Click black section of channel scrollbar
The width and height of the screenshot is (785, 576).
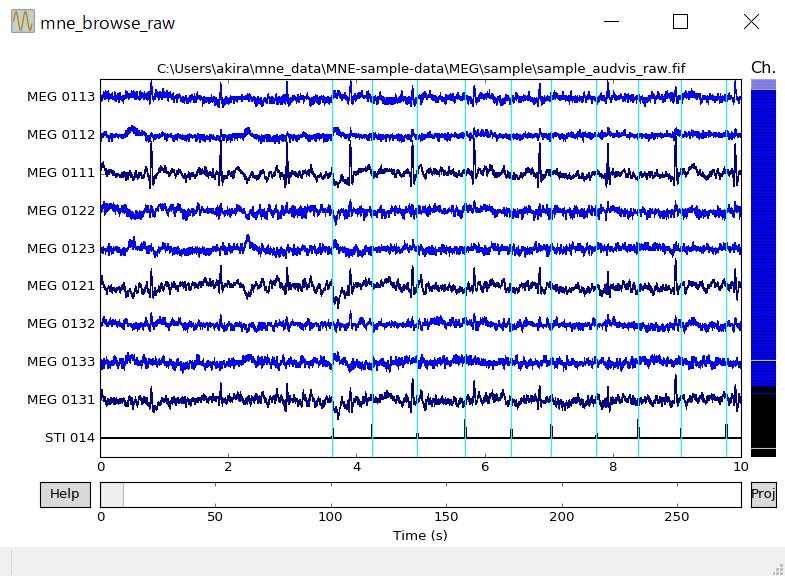tap(763, 420)
